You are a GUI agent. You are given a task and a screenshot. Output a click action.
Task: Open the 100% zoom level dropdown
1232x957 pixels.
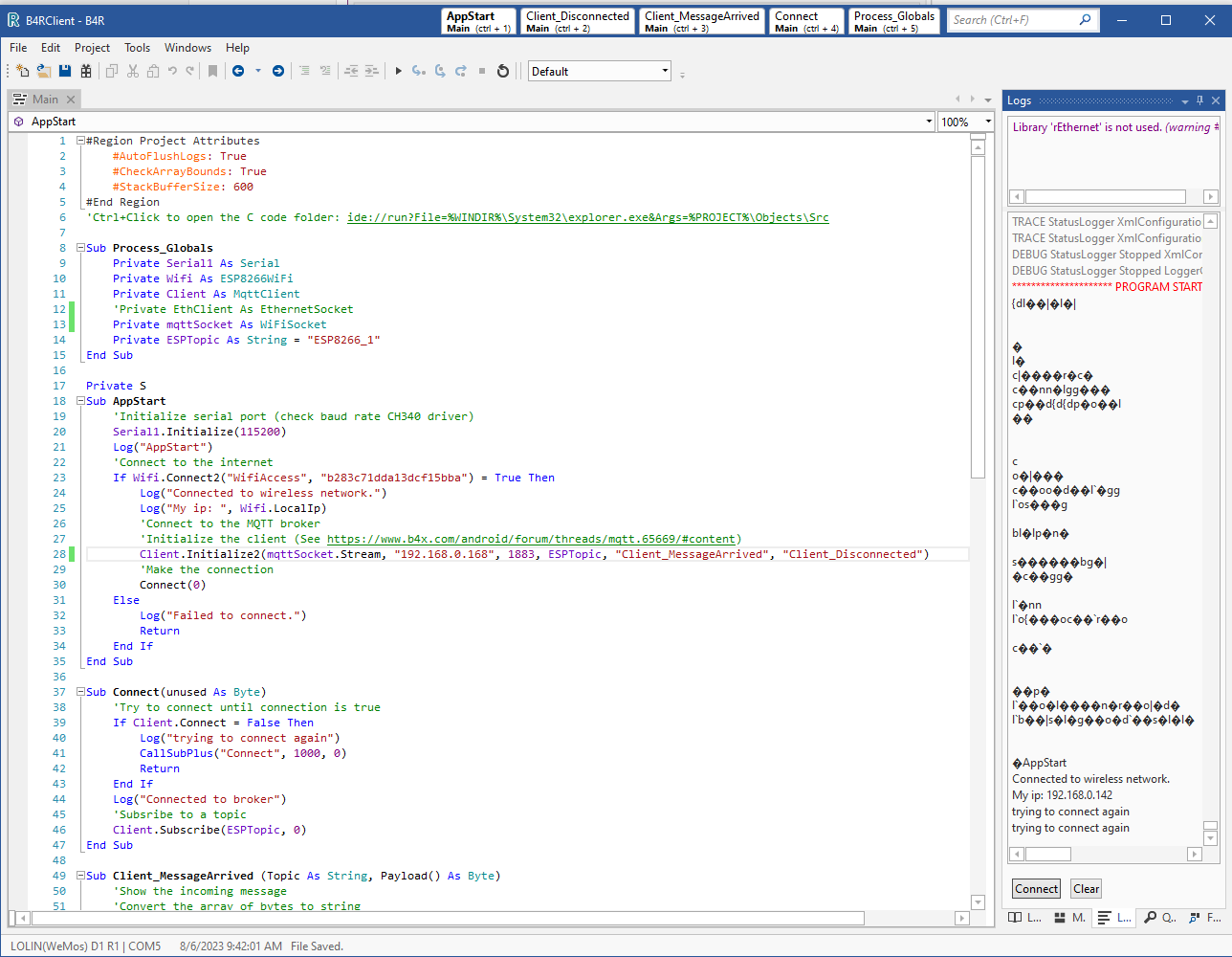[x=988, y=122]
